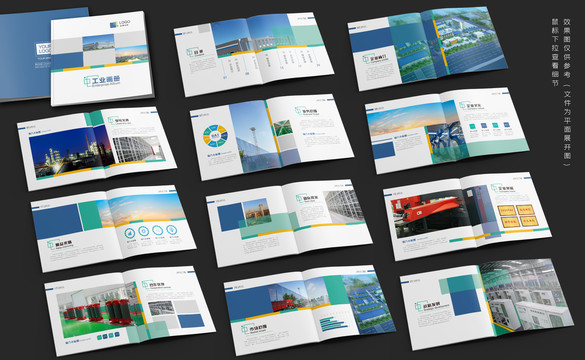Click the first teal circular icon under the sunset photo
The height and width of the screenshot is (360, 585).
(130, 233)
